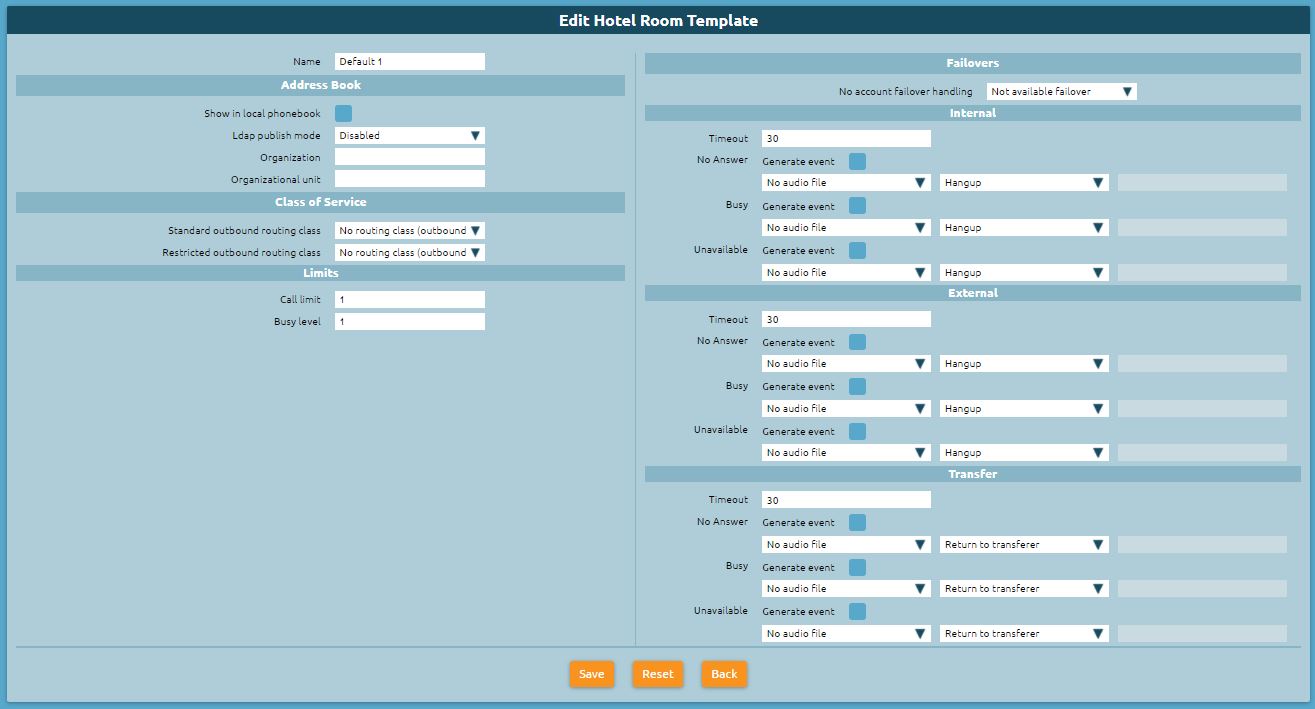
Task: Open Transfer Busy Return to transferer dropdown
Action: click(1024, 588)
